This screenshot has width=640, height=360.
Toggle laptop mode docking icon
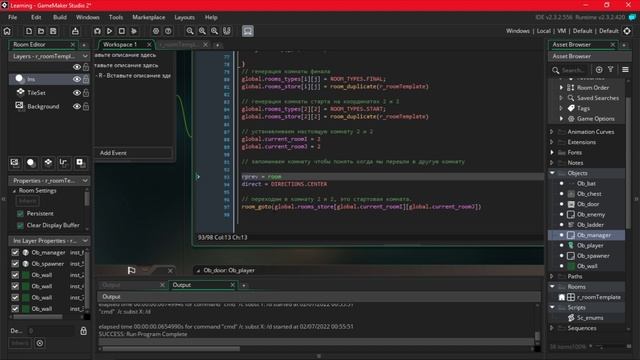point(248,31)
